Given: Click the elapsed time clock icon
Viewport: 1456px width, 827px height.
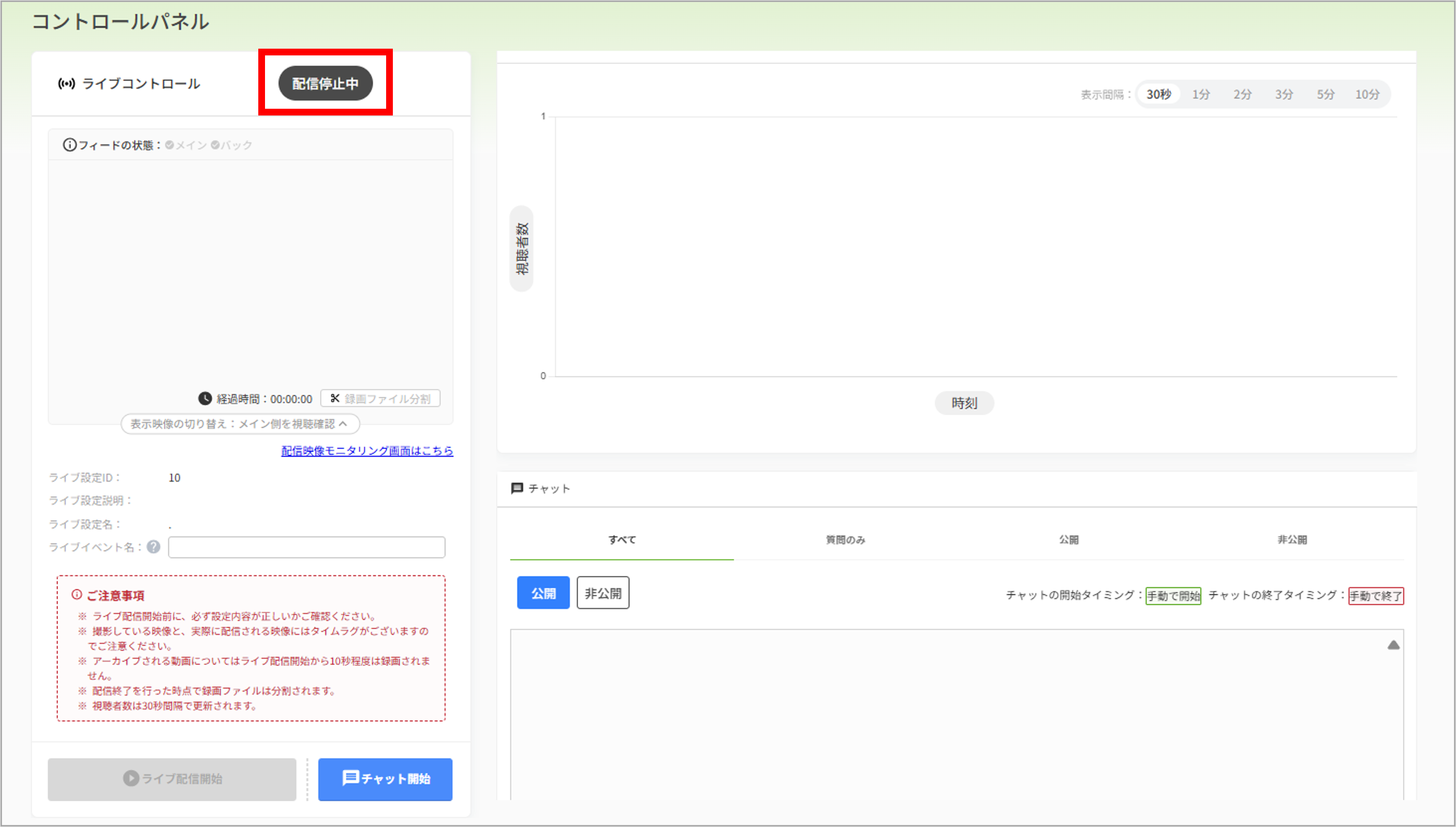Looking at the screenshot, I should tap(205, 399).
